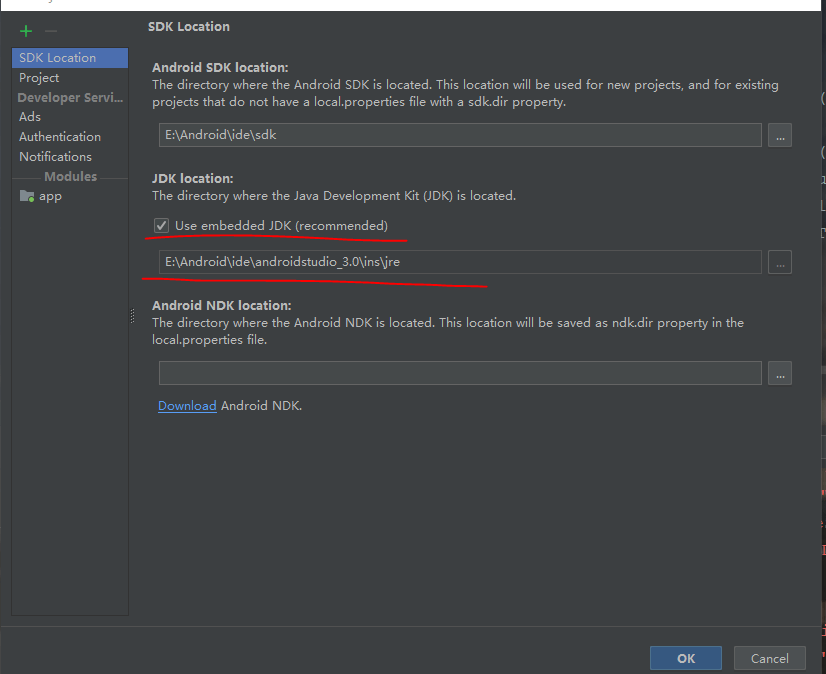Click the scrollbar on the right edge
The image size is (826, 674).
coord(823,300)
